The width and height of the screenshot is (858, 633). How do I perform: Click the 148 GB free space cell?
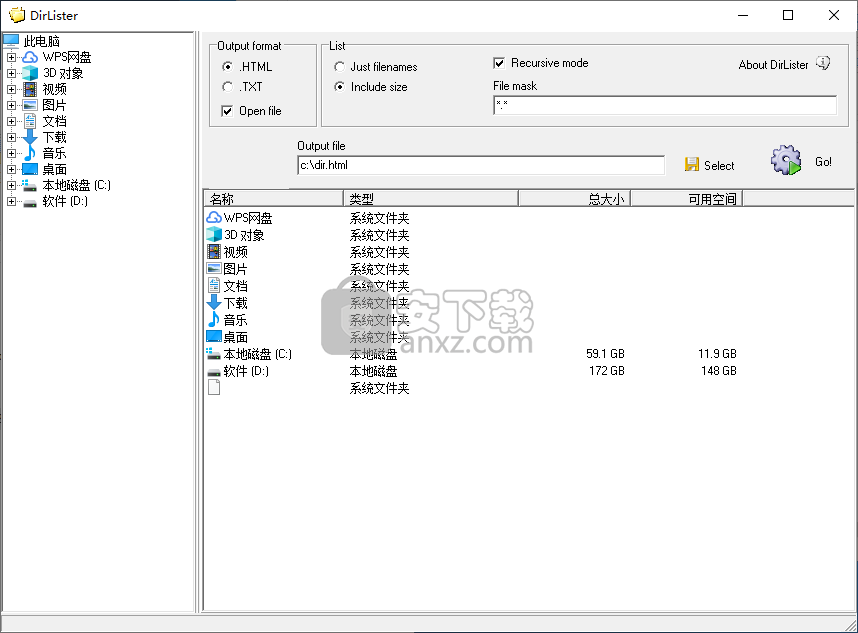pos(718,370)
